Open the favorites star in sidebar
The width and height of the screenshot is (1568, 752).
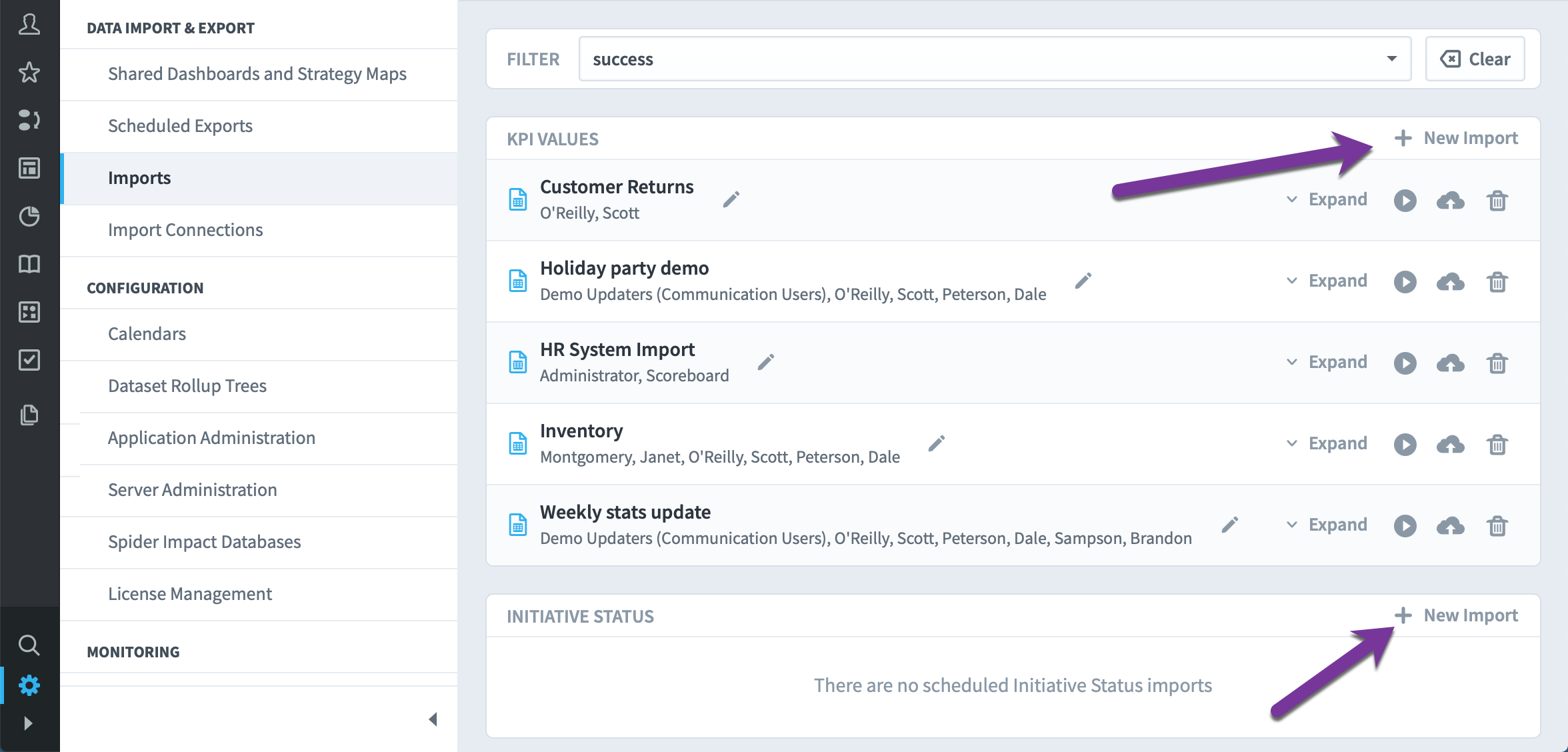pyautogui.click(x=29, y=72)
